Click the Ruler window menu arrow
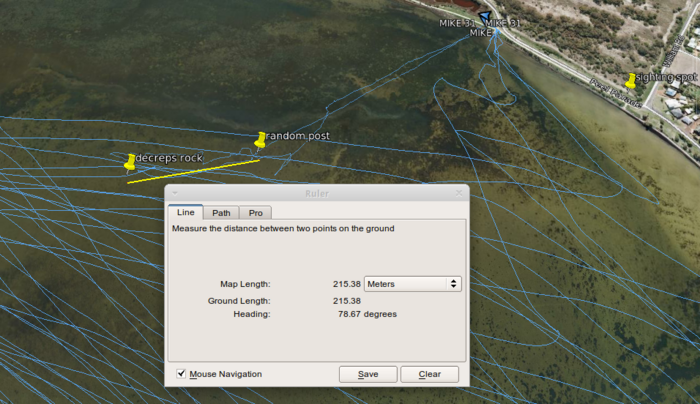Image resolution: width=700 pixels, height=404 pixels. [174, 192]
